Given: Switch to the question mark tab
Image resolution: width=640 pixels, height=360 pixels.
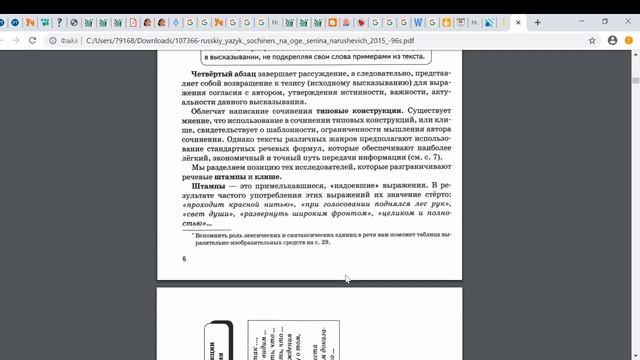Looking at the screenshot, I should (59, 22).
